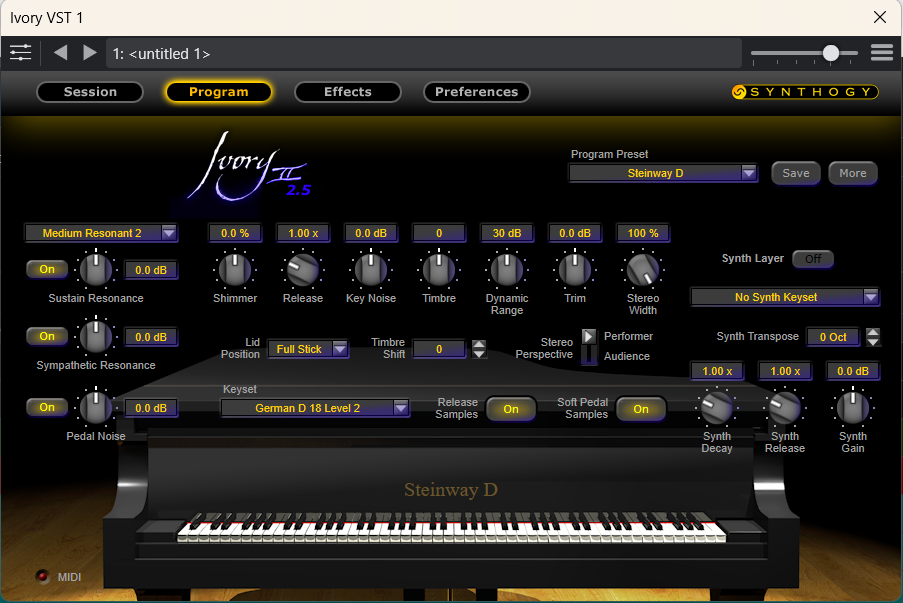Toggle Sustain Resonance On button
This screenshot has height=603, width=903.
(x=47, y=269)
